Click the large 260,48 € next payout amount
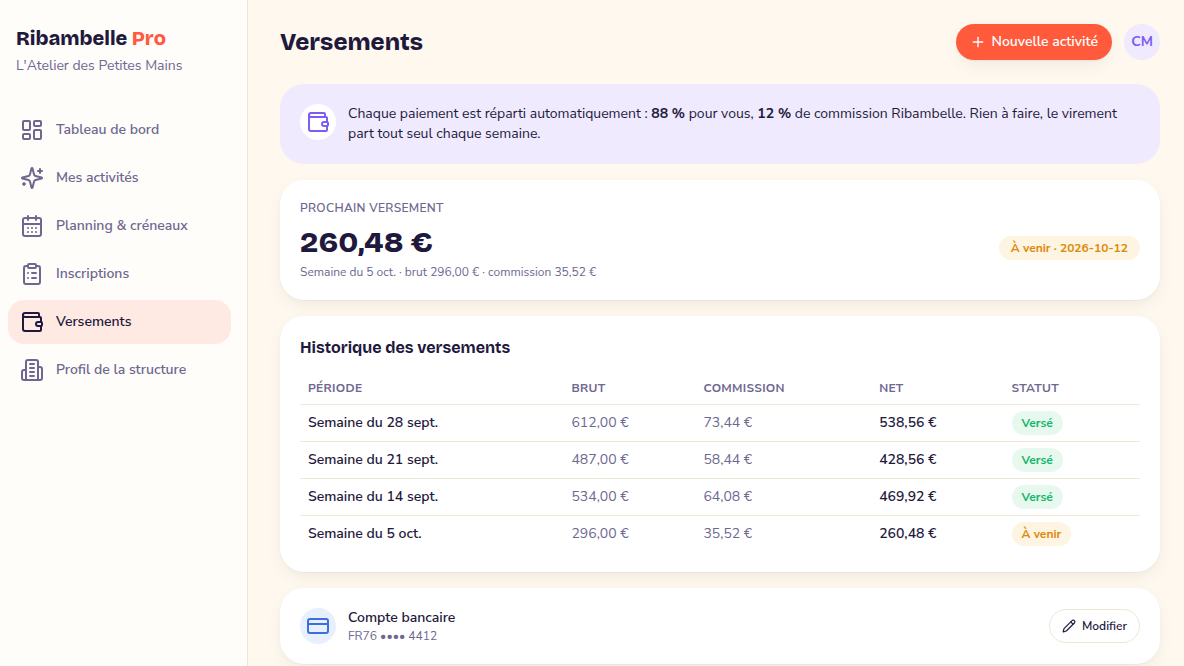This screenshot has width=1184, height=666. point(366,243)
